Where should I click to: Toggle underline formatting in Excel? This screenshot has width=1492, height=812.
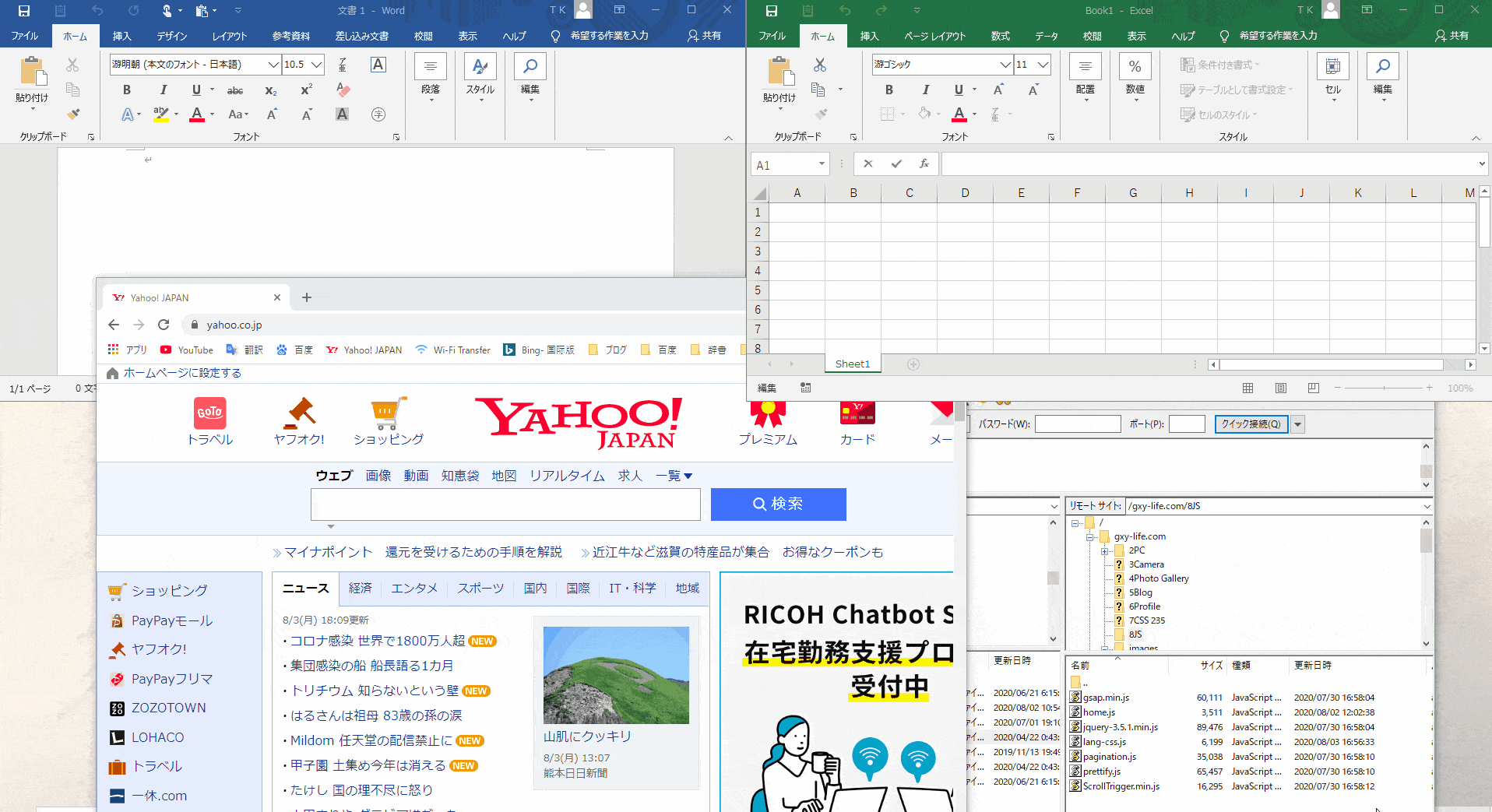coord(958,90)
